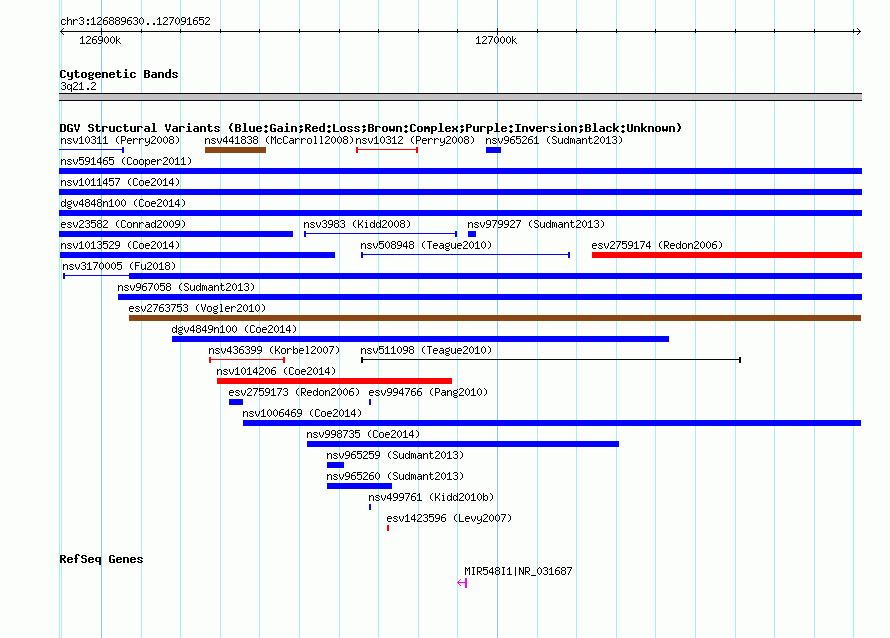This screenshot has height=638, width=890.
Task: Select the blue esv23582 gain bar
Action: [176, 234]
